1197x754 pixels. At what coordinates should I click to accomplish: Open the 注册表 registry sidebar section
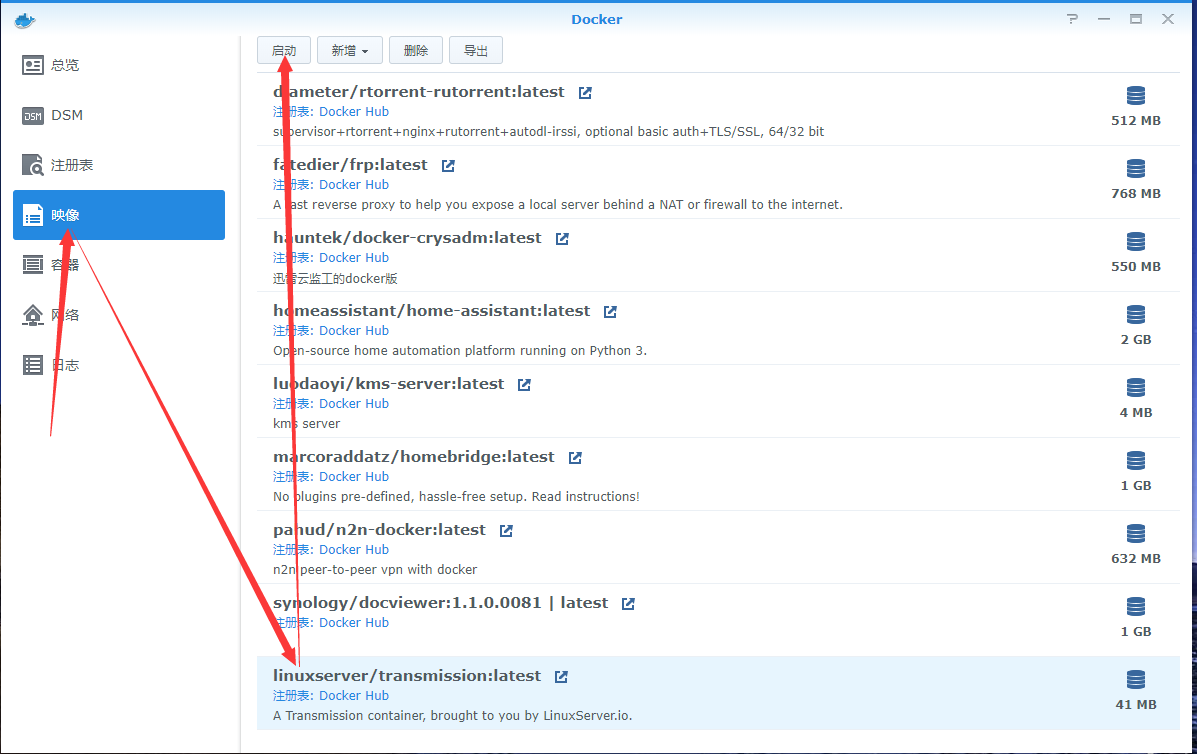[x=119, y=165]
